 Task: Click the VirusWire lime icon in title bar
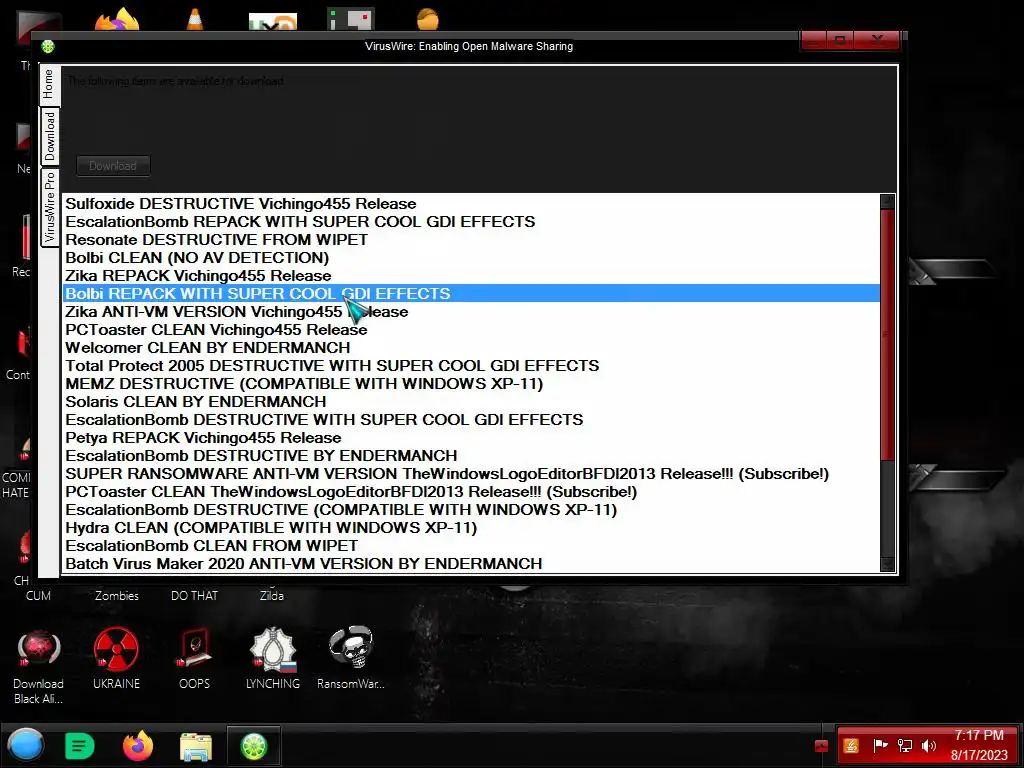click(48, 46)
